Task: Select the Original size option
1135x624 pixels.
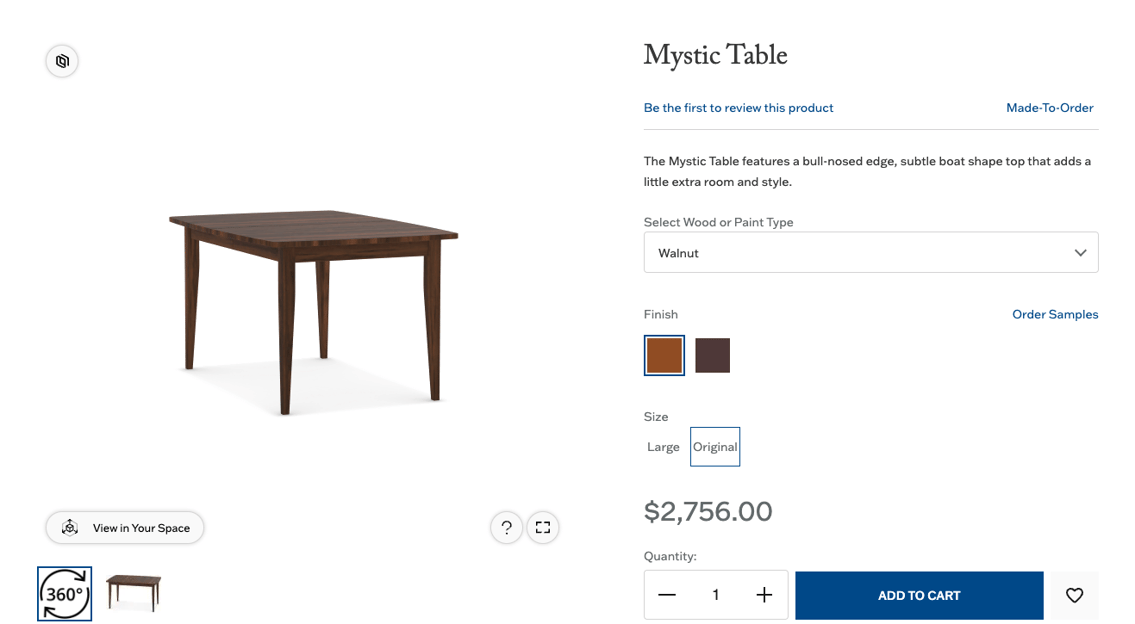Action: [715, 447]
